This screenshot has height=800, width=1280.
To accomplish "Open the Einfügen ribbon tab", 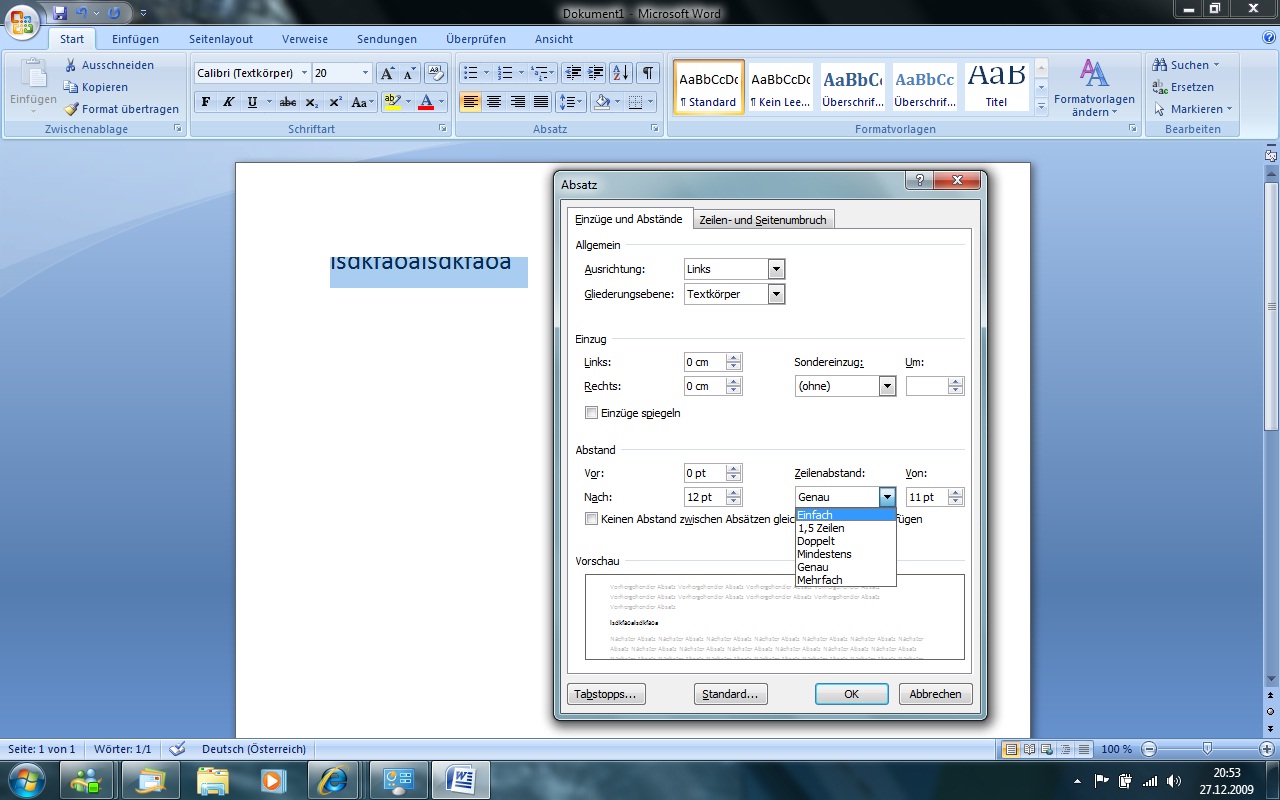I will pos(135,39).
